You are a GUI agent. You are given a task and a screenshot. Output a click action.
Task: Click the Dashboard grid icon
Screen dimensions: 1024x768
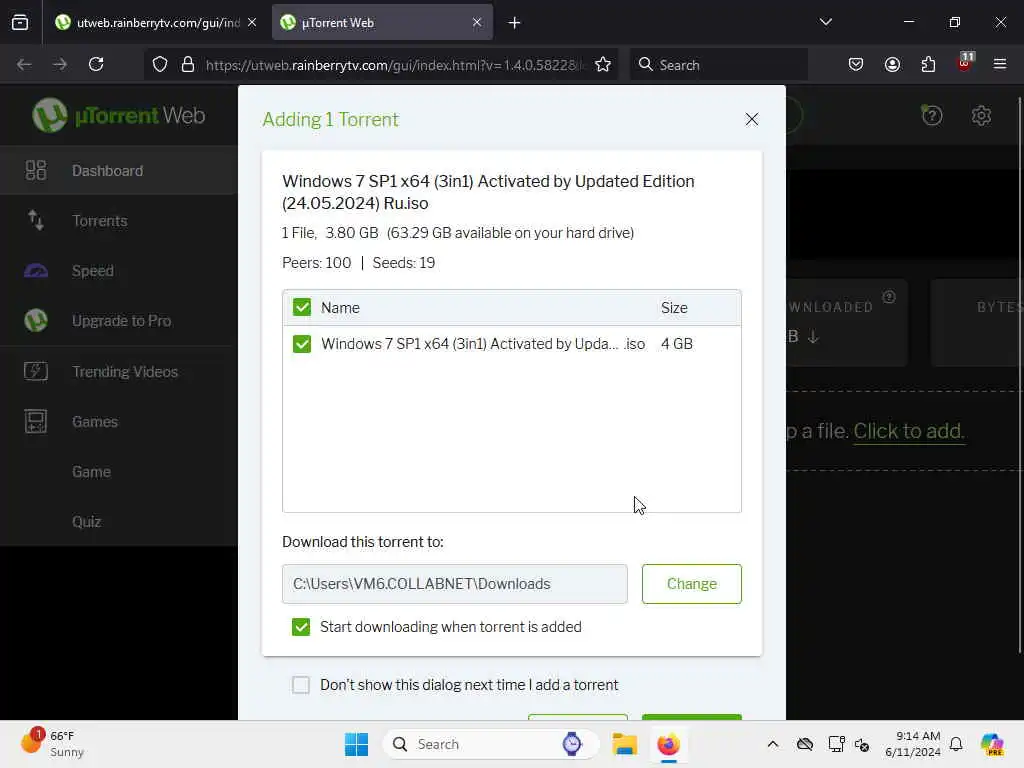tap(36, 170)
